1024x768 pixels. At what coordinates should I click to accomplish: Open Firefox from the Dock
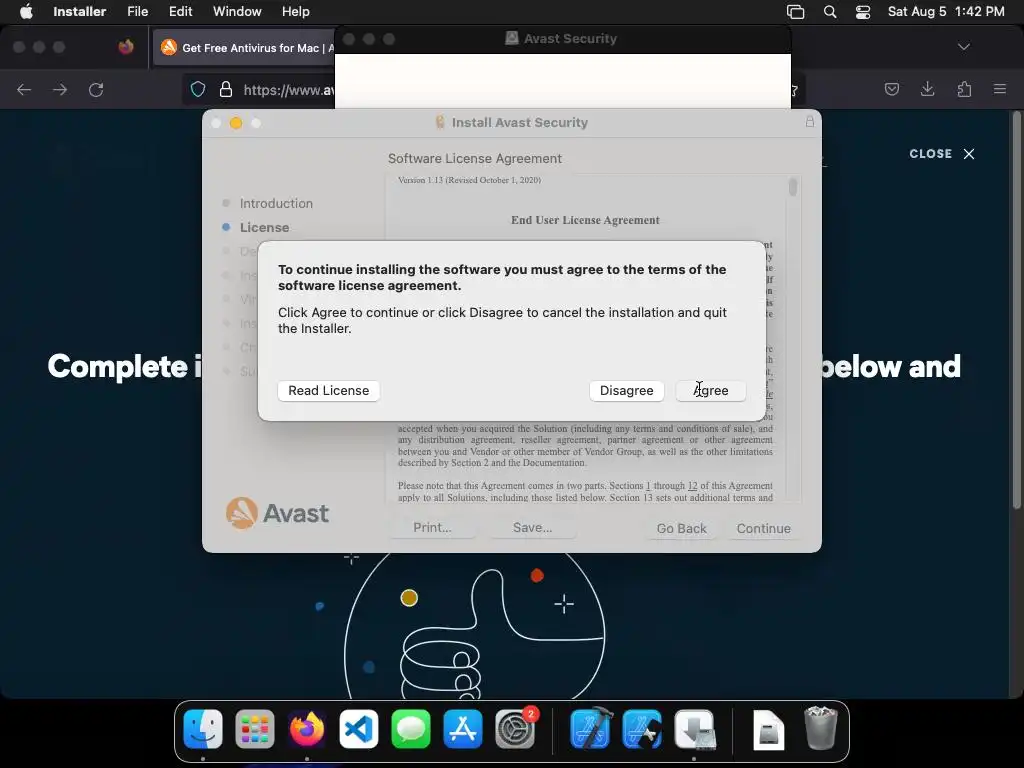click(x=307, y=729)
